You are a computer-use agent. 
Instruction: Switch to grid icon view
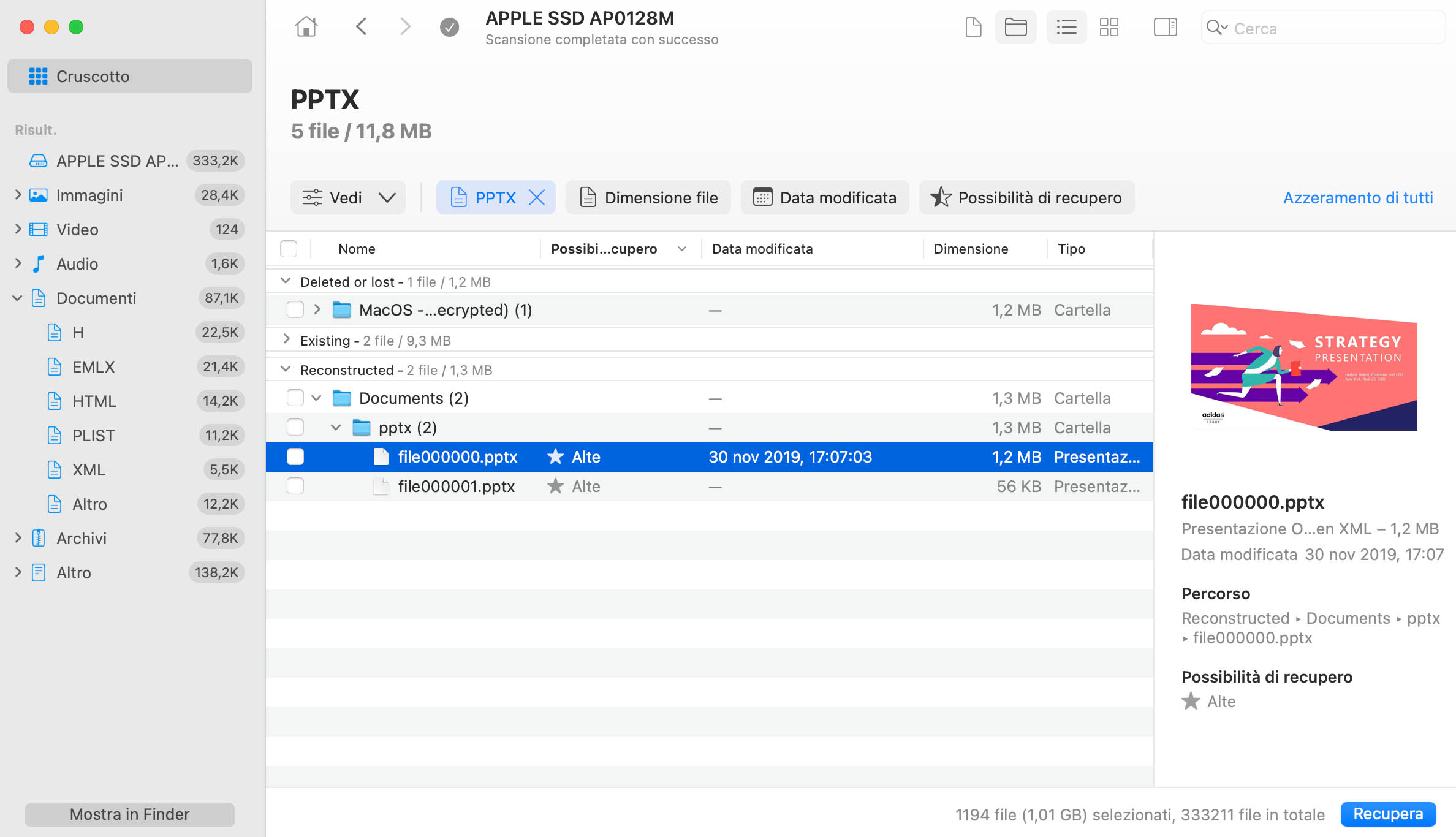pyautogui.click(x=1109, y=27)
